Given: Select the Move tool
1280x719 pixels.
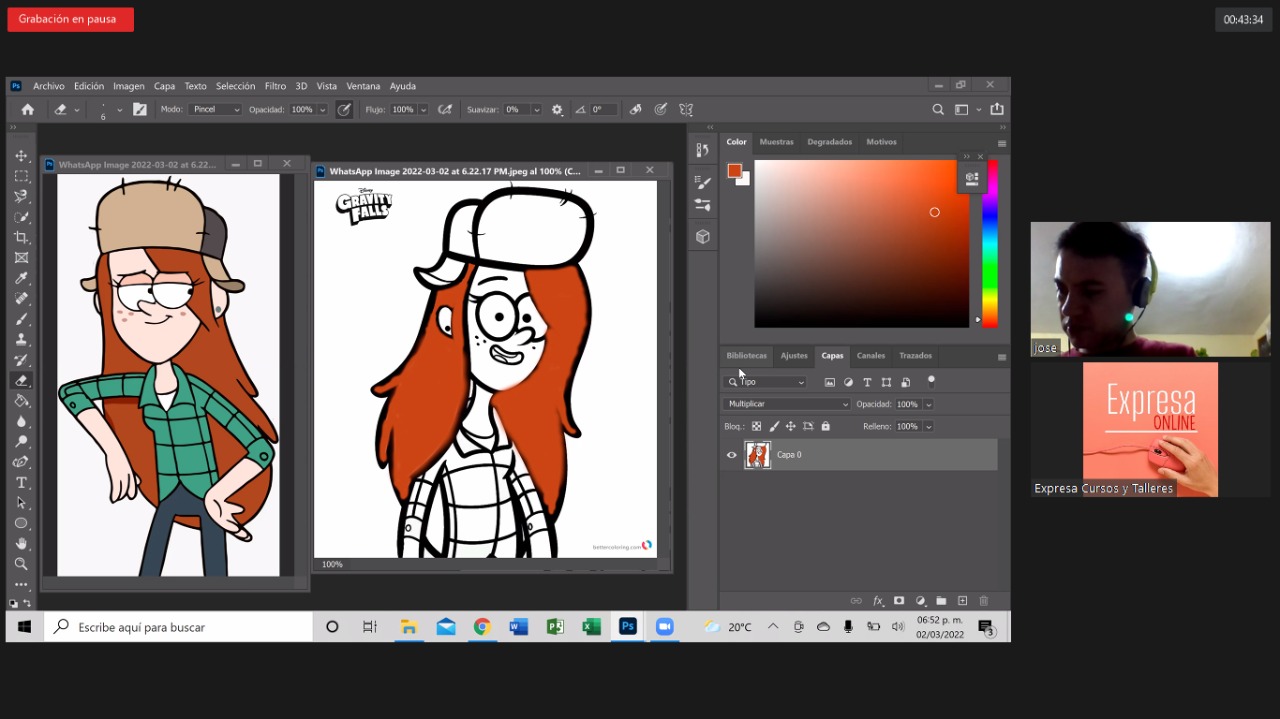Looking at the screenshot, I should (x=21, y=156).
